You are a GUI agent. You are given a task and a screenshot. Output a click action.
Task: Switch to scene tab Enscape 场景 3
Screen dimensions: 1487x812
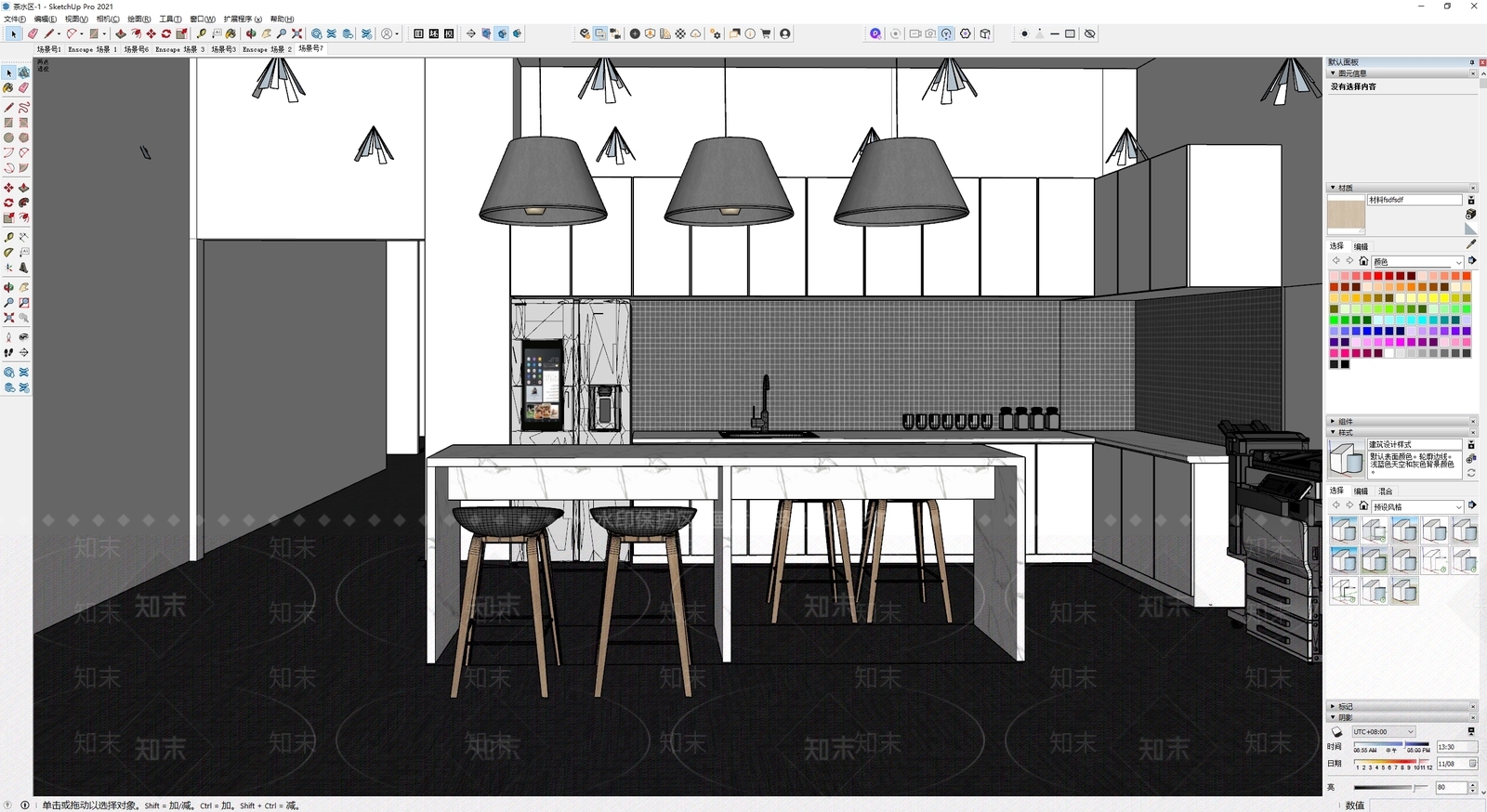coord(179,49)
